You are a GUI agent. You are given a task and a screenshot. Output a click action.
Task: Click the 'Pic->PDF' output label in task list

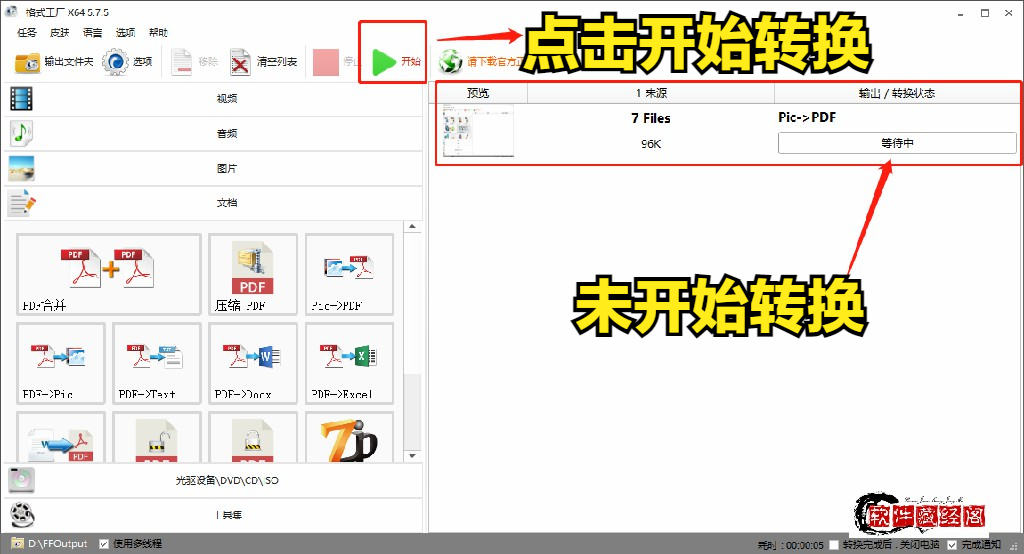807,118
